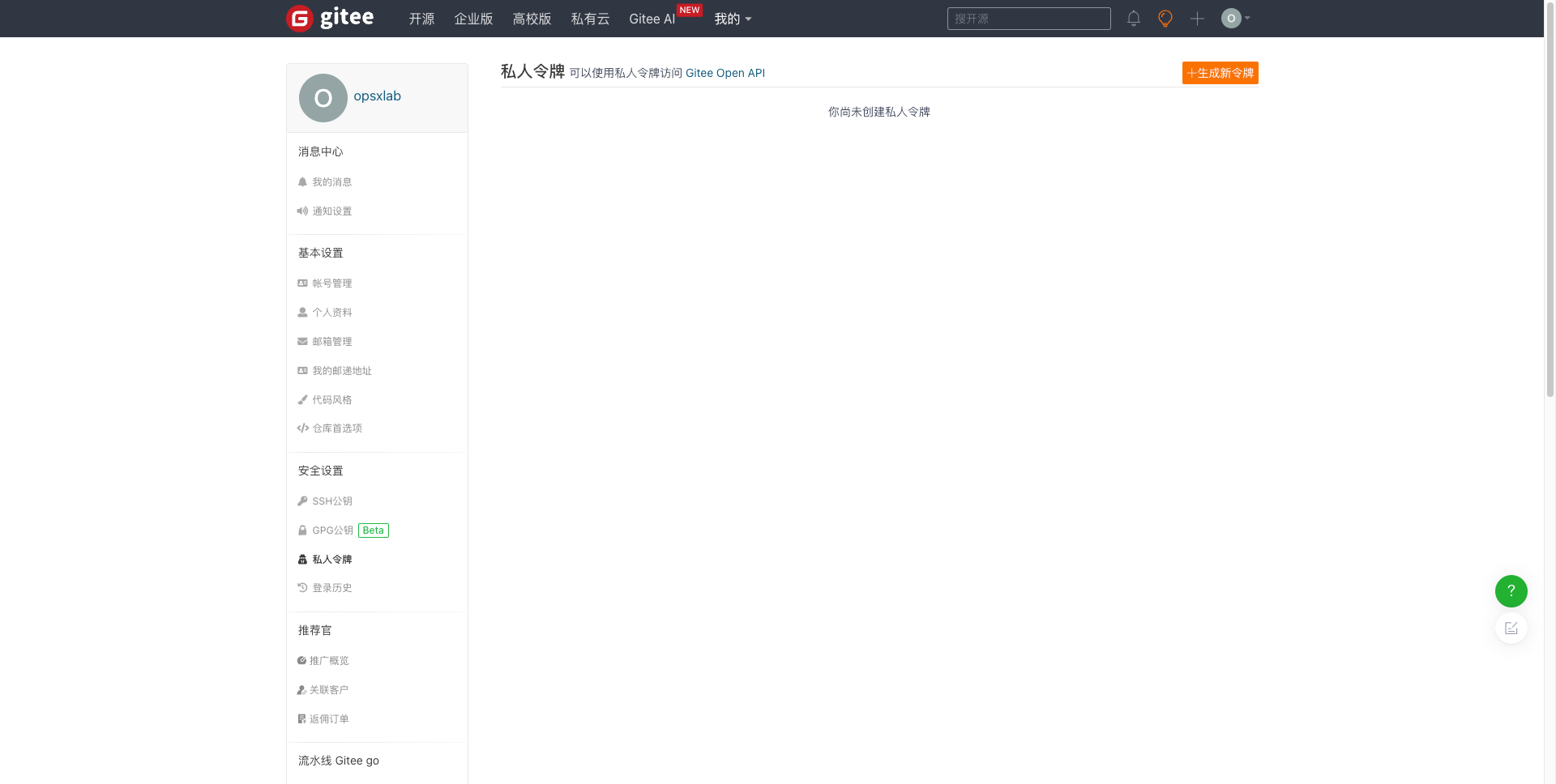Click the address card icon beside 我的邮递地址
1556x784 pixels.
(302, 371)
